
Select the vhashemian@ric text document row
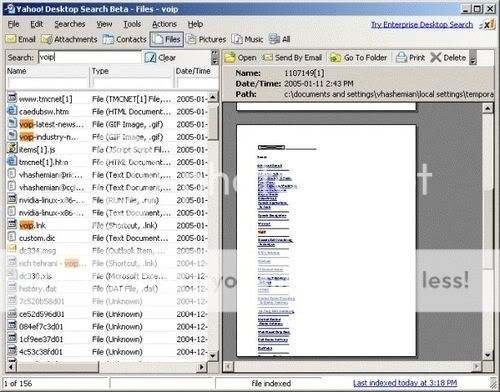[x=107, y=175]
